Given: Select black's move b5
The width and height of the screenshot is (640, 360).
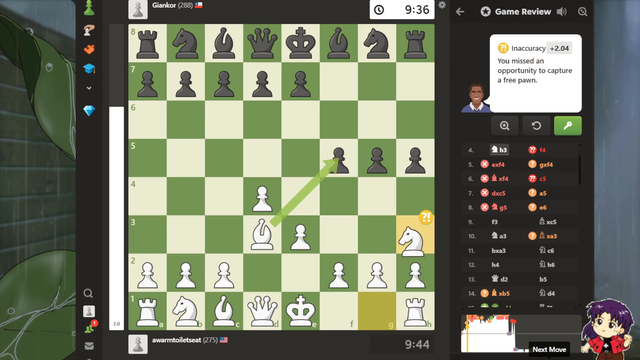Looking at the screenshot, I should (542, 279).
